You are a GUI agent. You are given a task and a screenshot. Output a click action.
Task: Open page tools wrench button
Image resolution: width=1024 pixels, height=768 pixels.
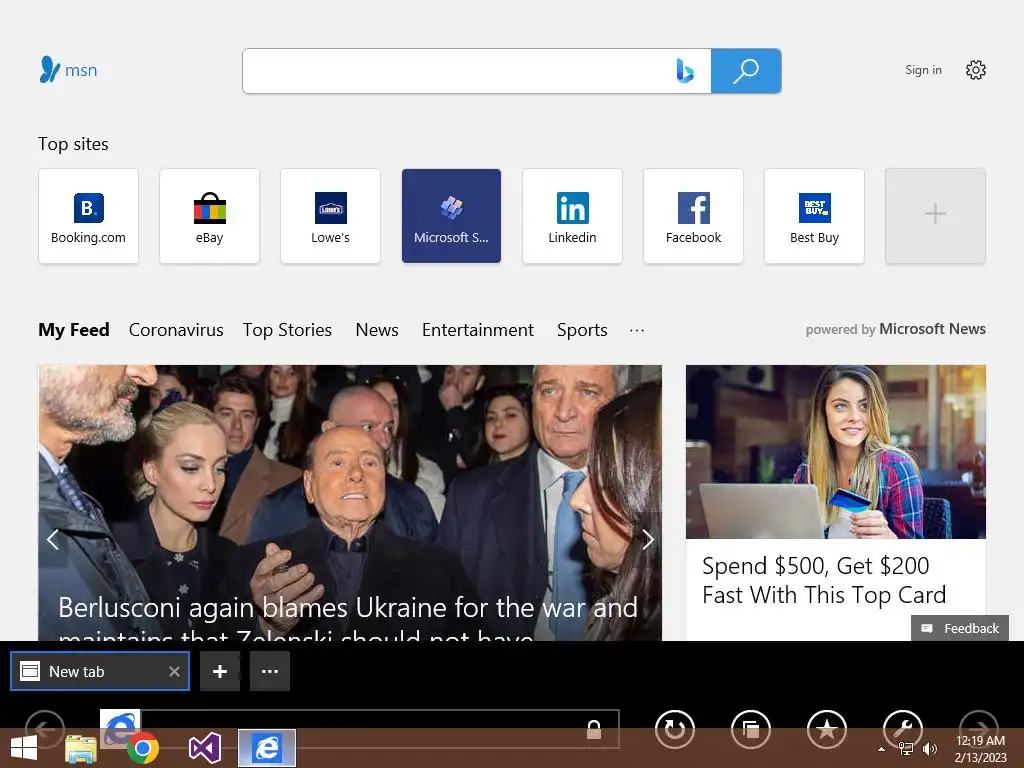(903, 729)
